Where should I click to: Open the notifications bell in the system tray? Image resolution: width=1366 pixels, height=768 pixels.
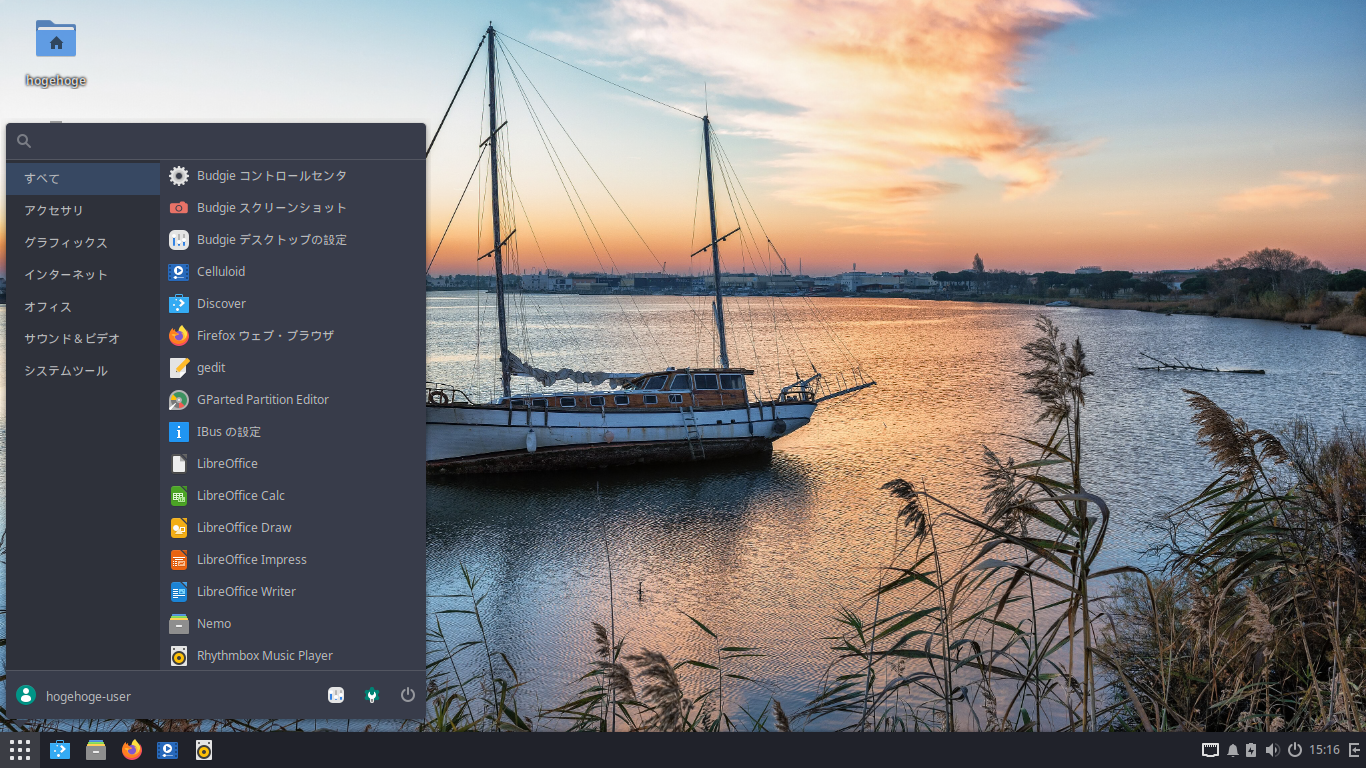(1232, 749)
